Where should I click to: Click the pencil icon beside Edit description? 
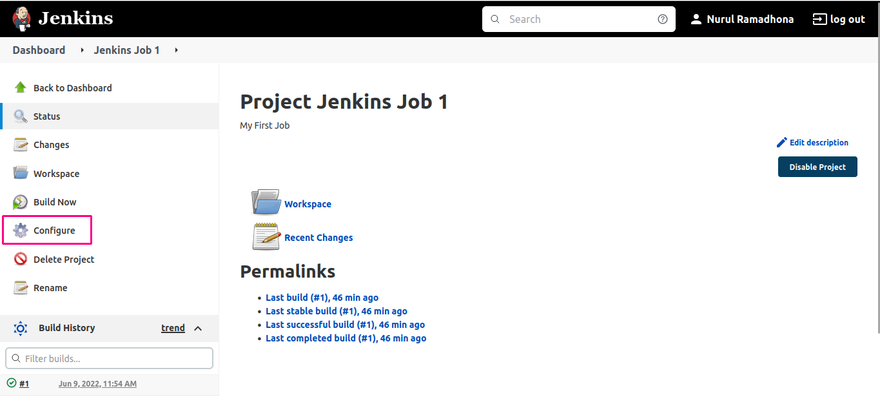point(782,142)
